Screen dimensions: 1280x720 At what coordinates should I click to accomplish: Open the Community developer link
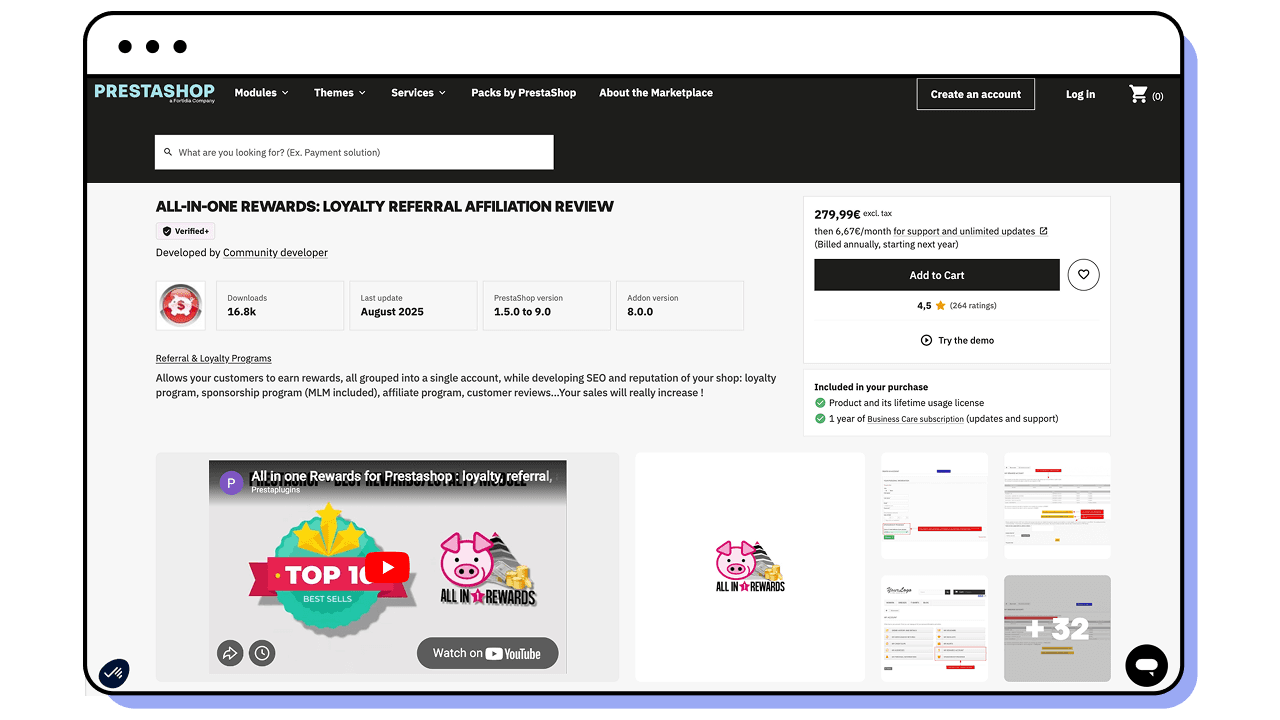pos(275,253)
